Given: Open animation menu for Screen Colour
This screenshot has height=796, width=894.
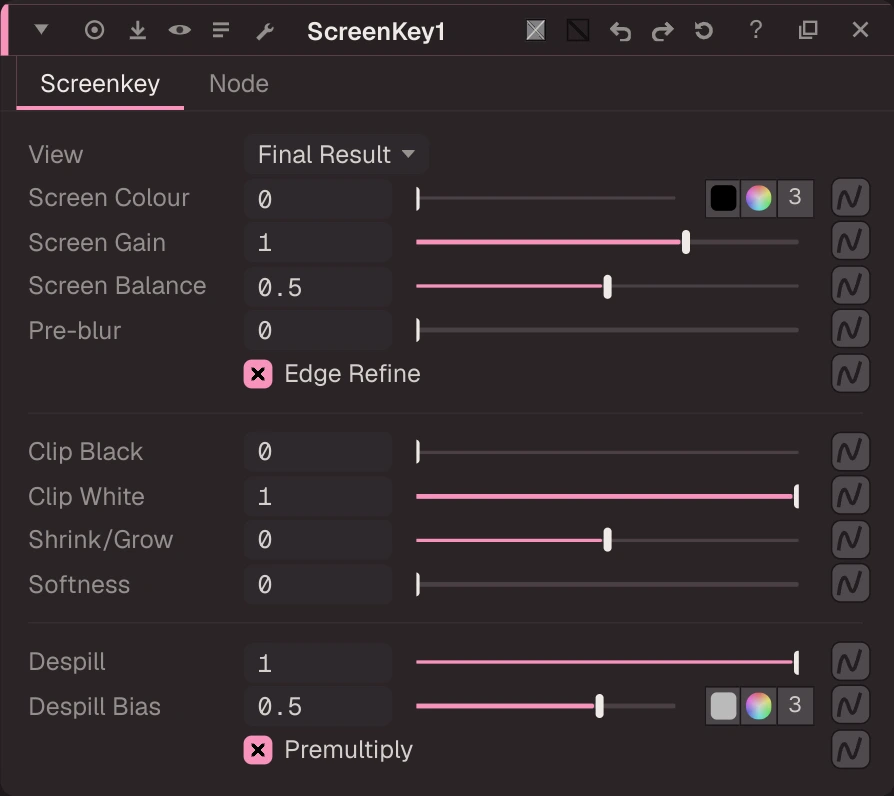Looking at the screenshot, I should 850,198.
